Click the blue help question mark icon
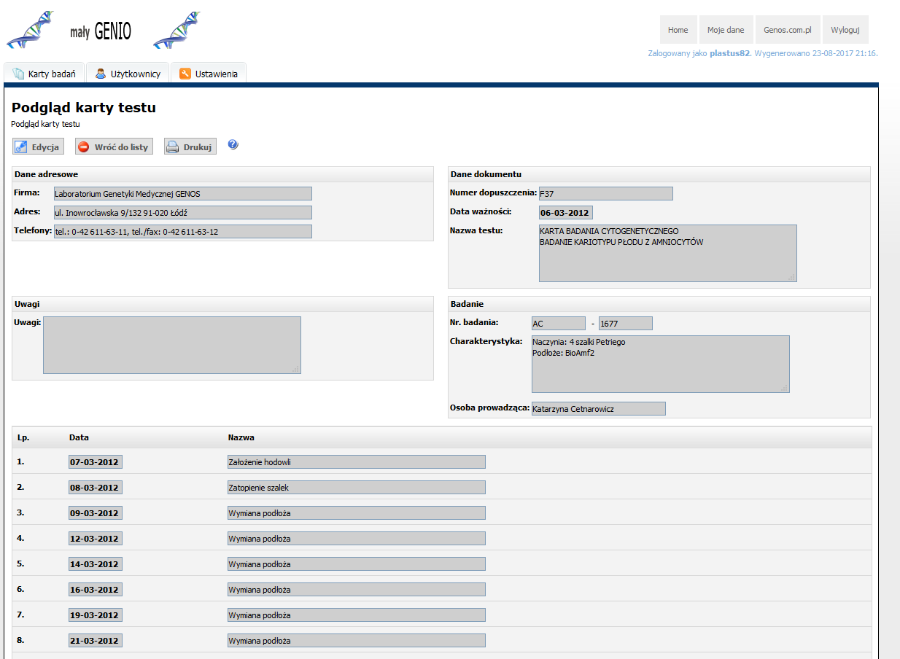Viewport: 900px width, 659px height. point(233,145)
